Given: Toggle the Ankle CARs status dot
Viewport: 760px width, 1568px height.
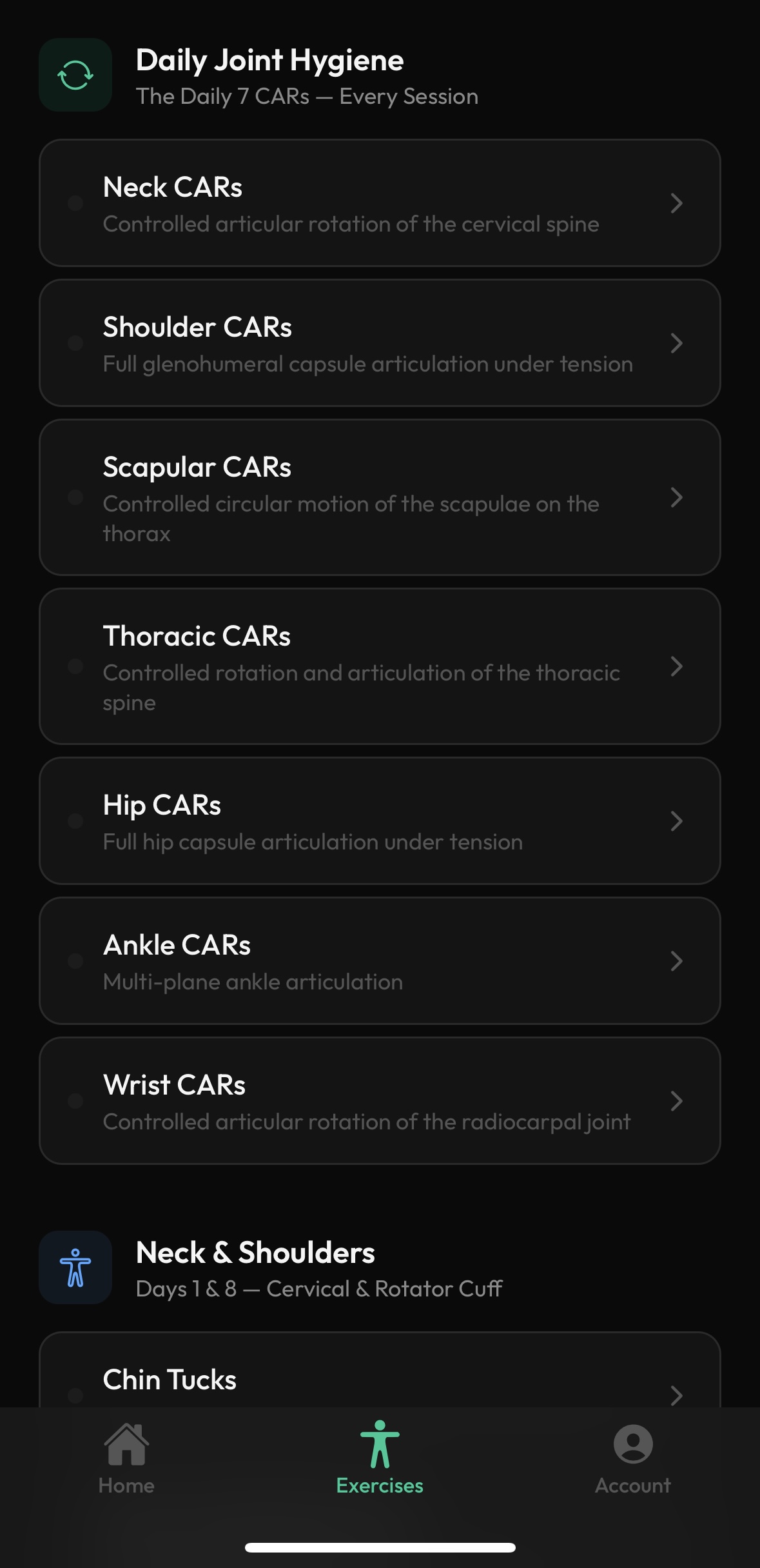Looking at the screenshot, I should (x=75, y=961).
